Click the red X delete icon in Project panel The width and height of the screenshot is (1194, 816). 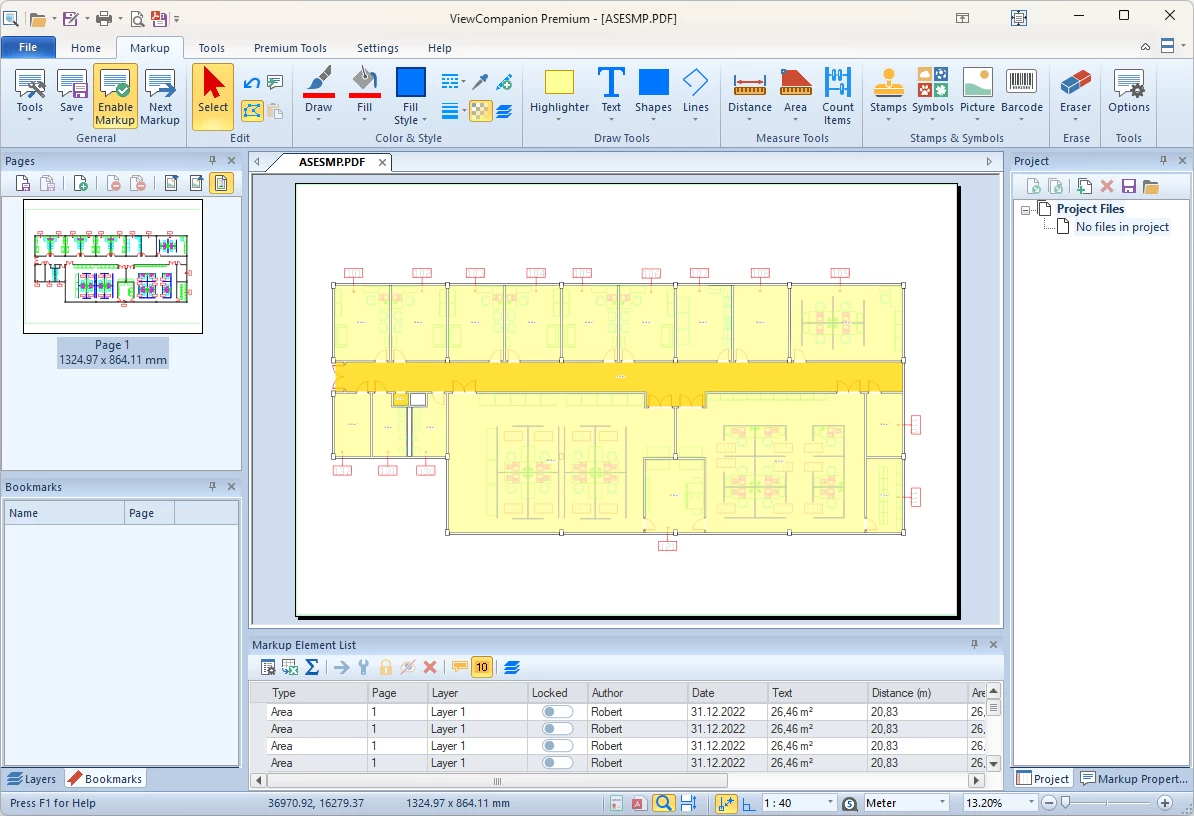tap(1107, 186)
